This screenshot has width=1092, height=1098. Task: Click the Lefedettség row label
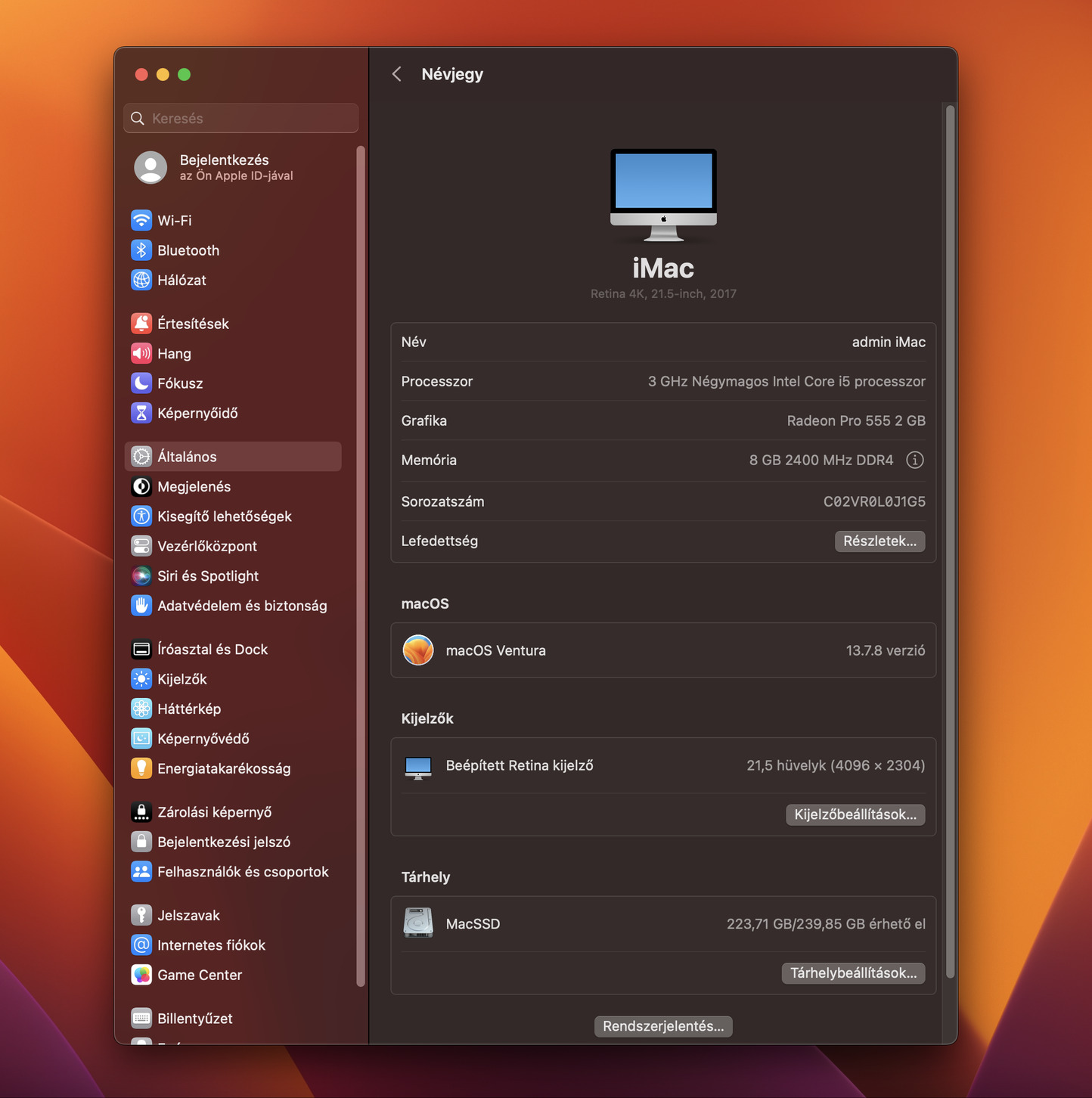pos(439,541)
